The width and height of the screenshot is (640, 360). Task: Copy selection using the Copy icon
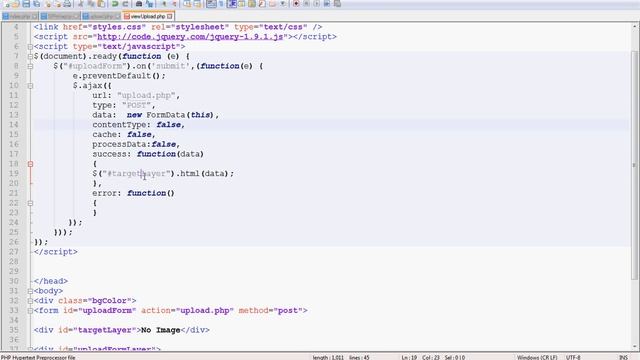pos(91,4)
